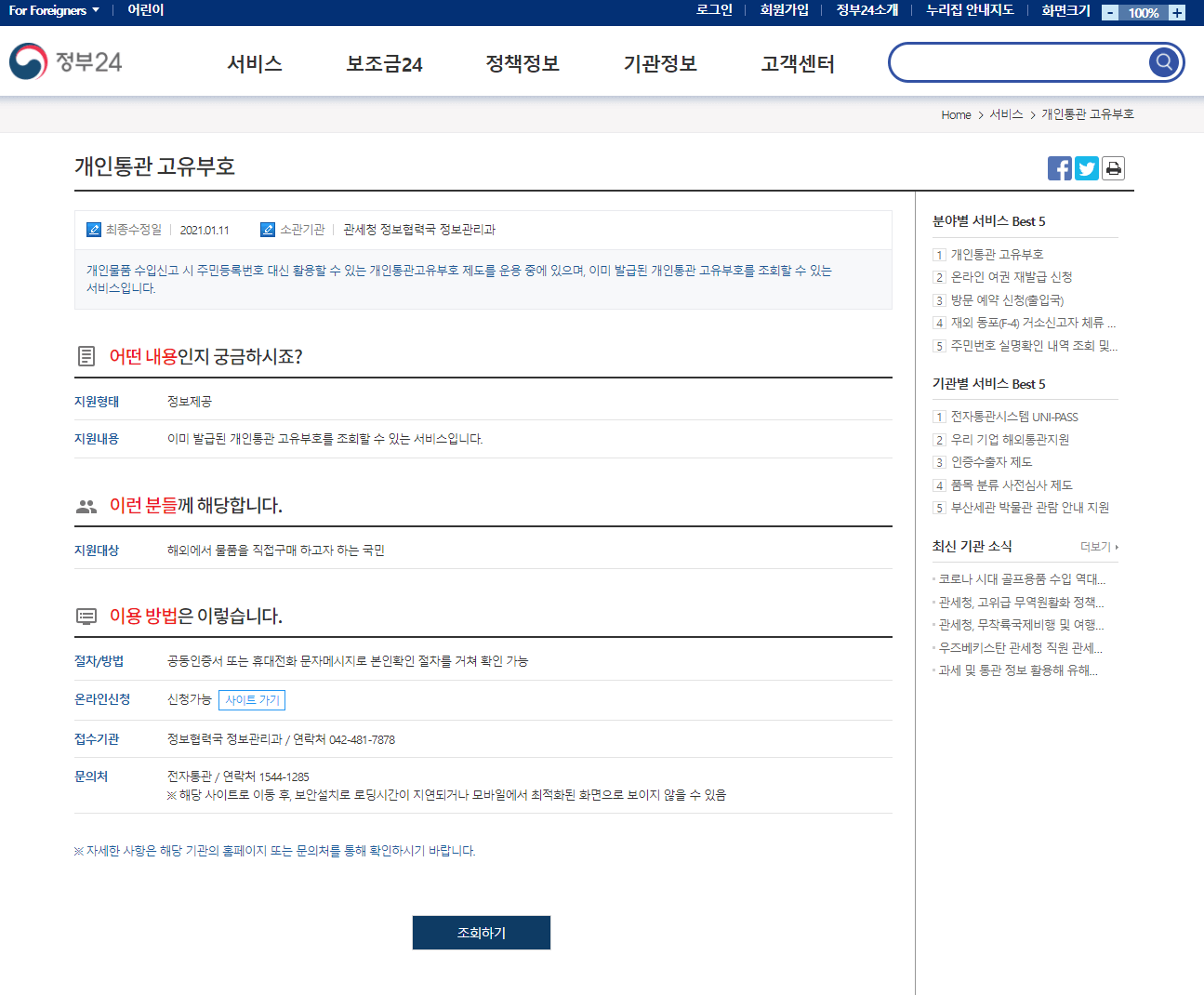
Task: Click list icon beside 이용 방법은 heading
Action: point(86,616)
